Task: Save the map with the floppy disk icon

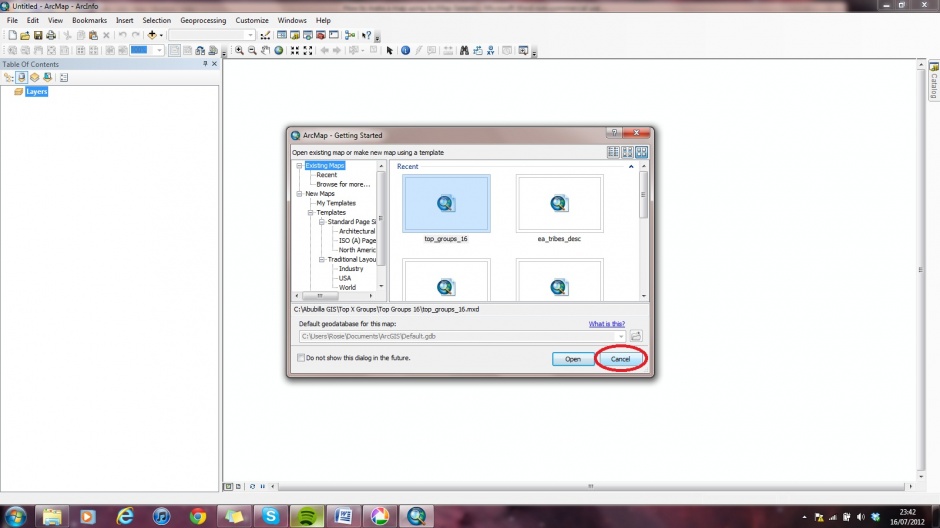Action: click(38, 35)
